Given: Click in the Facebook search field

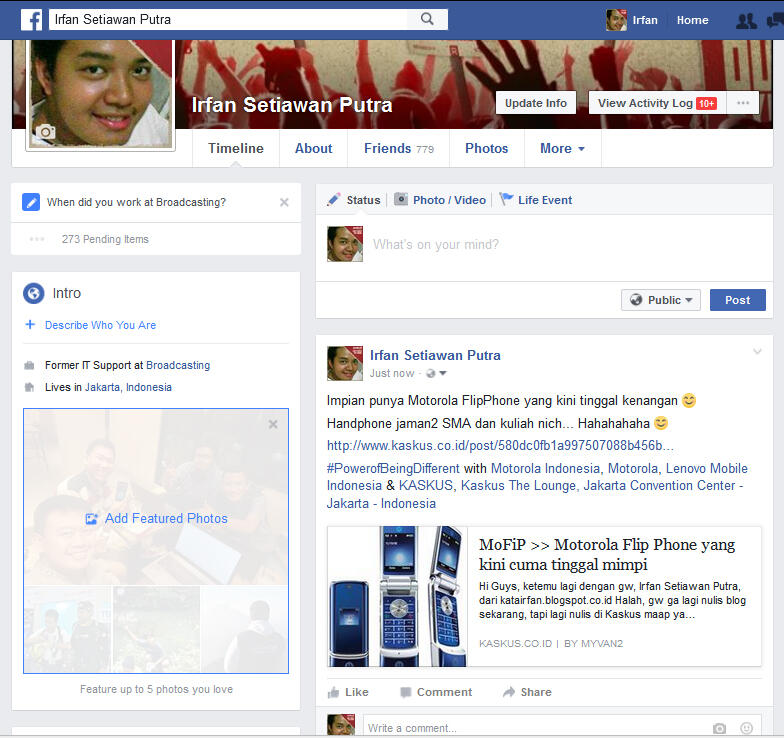Looking at the screenshot, I should click(228, 20).
